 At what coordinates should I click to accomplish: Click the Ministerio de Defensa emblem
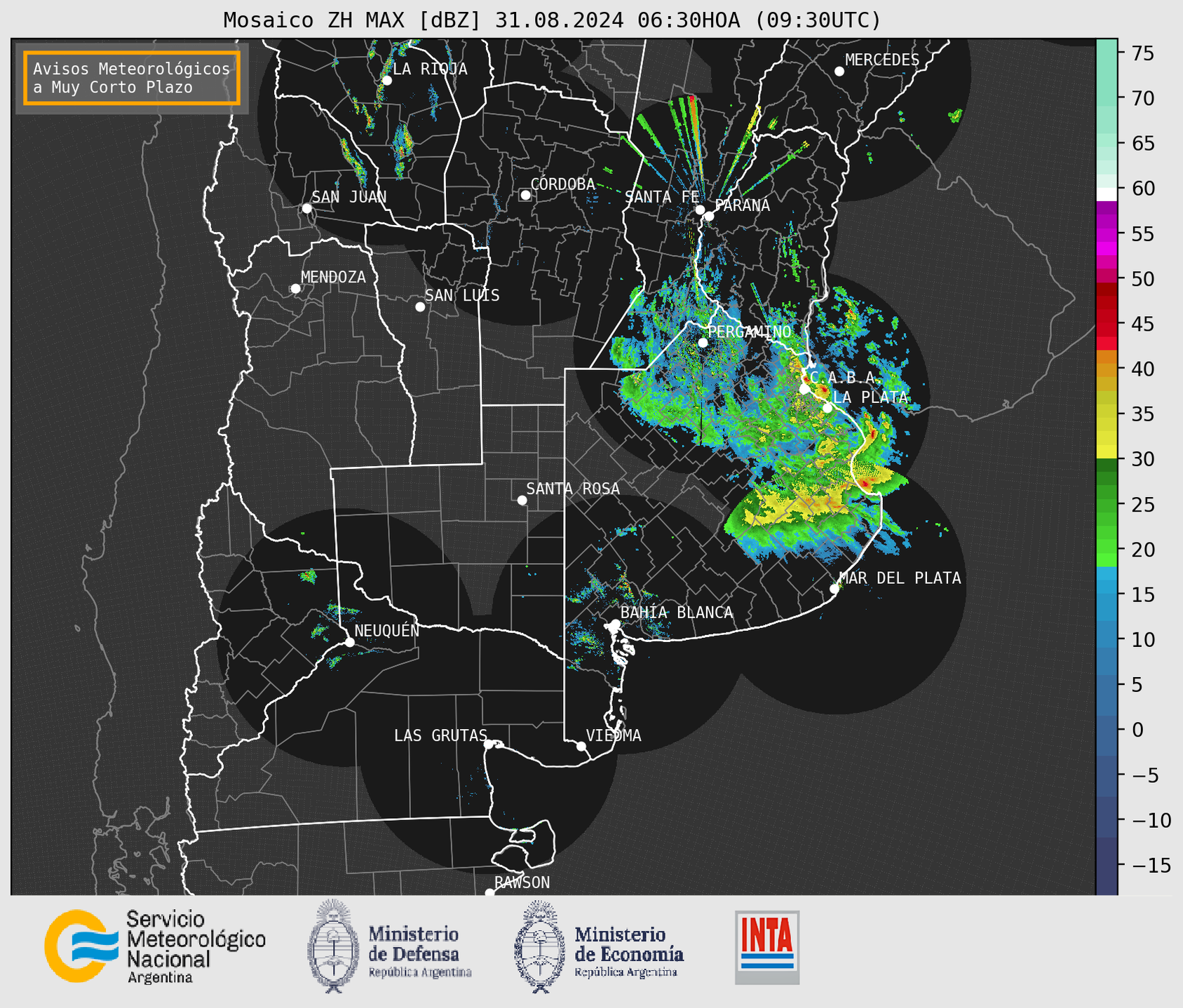[x=333, y=946]
